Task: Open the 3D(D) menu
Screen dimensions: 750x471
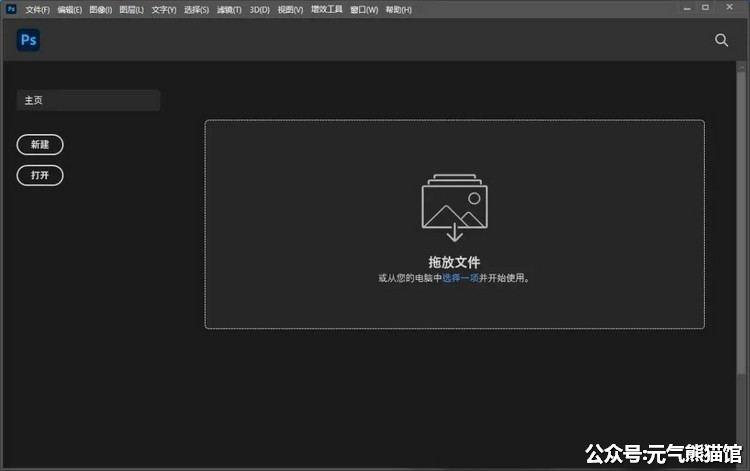Action: pos(259,9)
